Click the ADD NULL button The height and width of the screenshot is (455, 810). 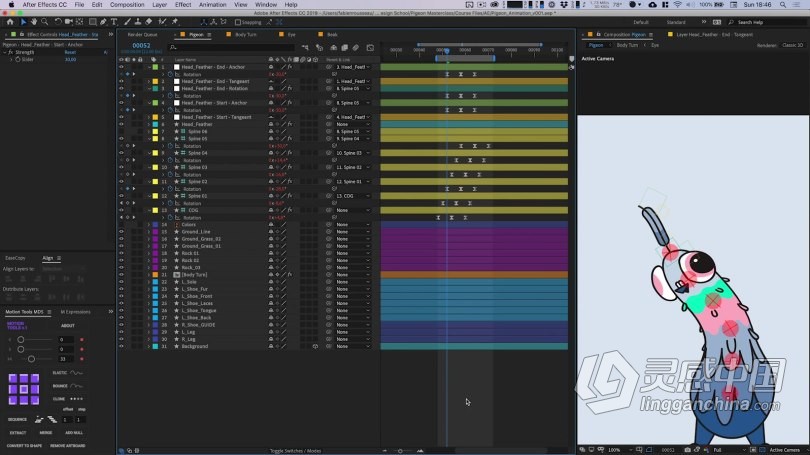click(74, 433)
